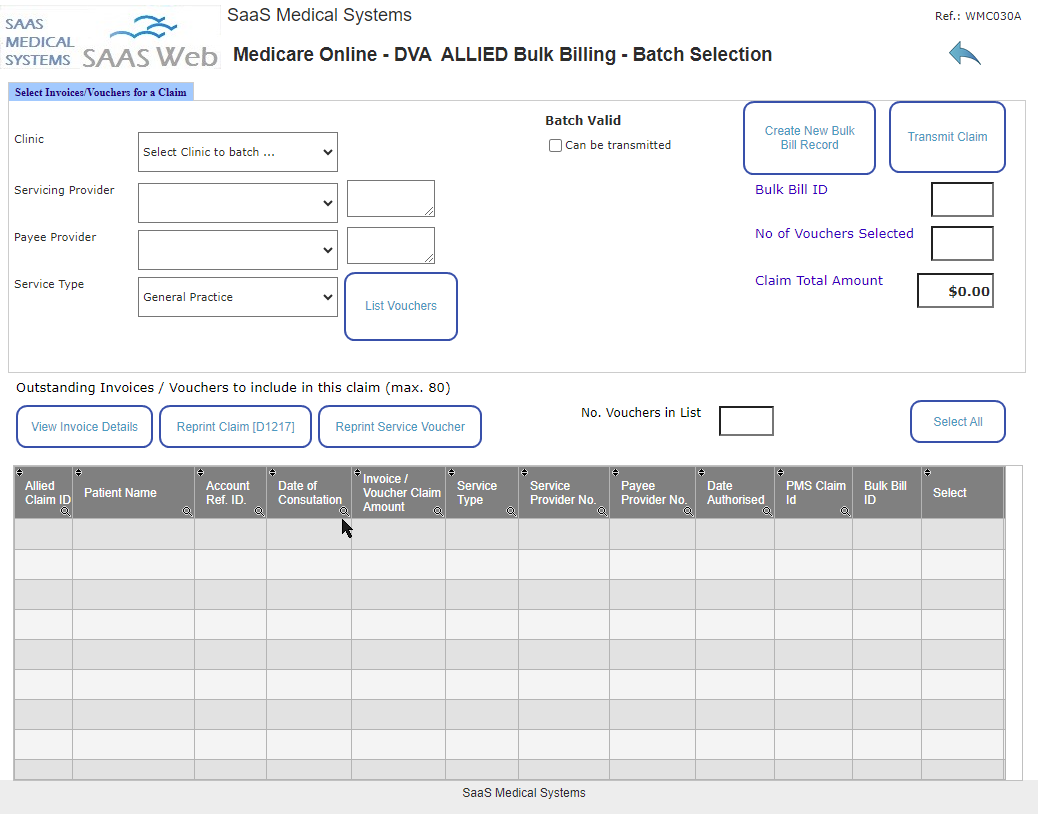
Task: Click the No. Vouchers in List field
Action: 746,421
